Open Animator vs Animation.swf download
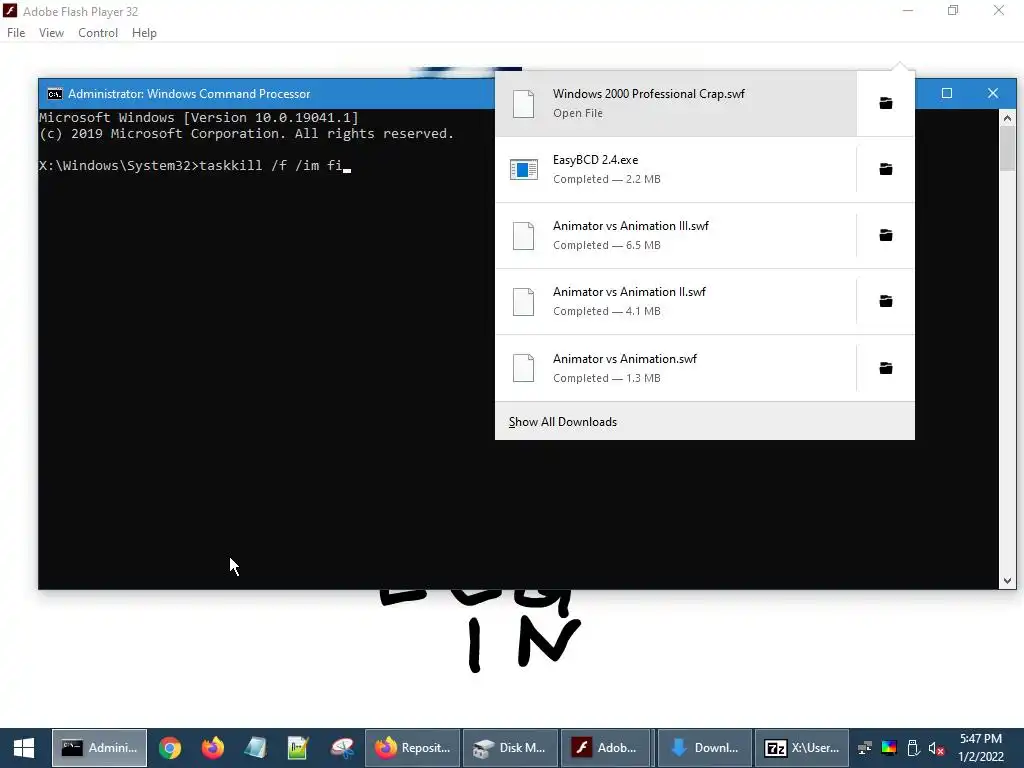 [675, 368]
